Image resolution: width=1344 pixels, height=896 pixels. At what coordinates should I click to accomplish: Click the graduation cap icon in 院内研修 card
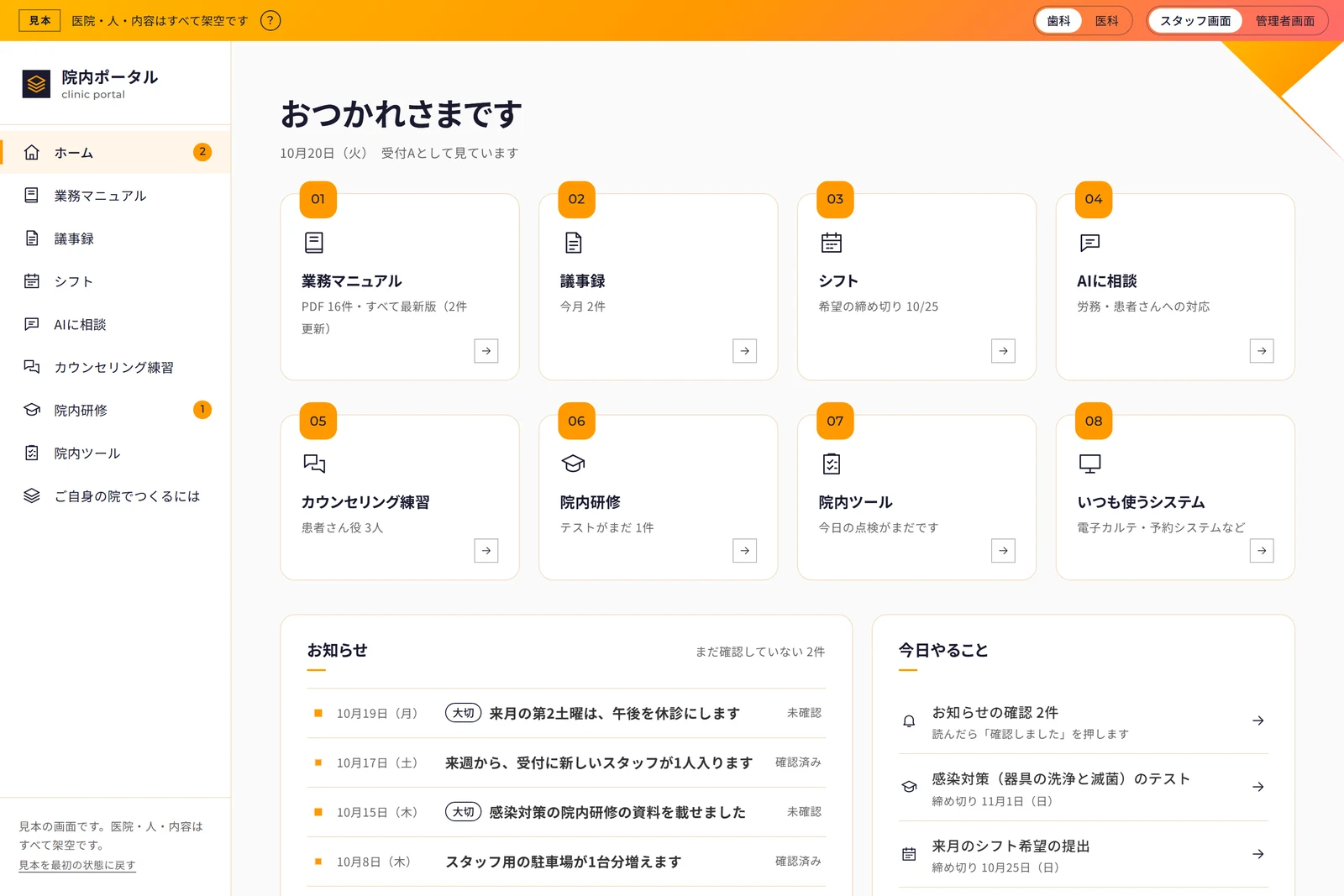(573, 464)
